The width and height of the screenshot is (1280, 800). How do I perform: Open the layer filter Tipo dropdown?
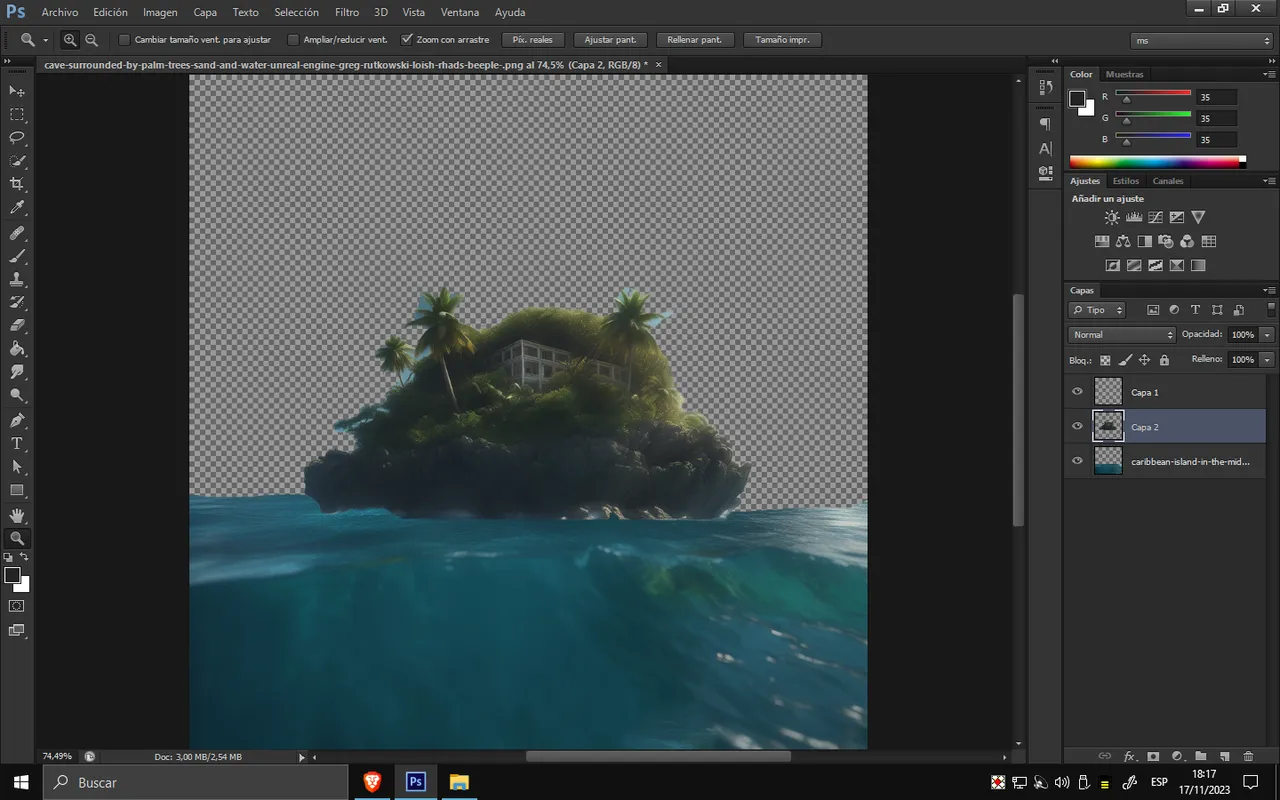tap(1097, 310)
